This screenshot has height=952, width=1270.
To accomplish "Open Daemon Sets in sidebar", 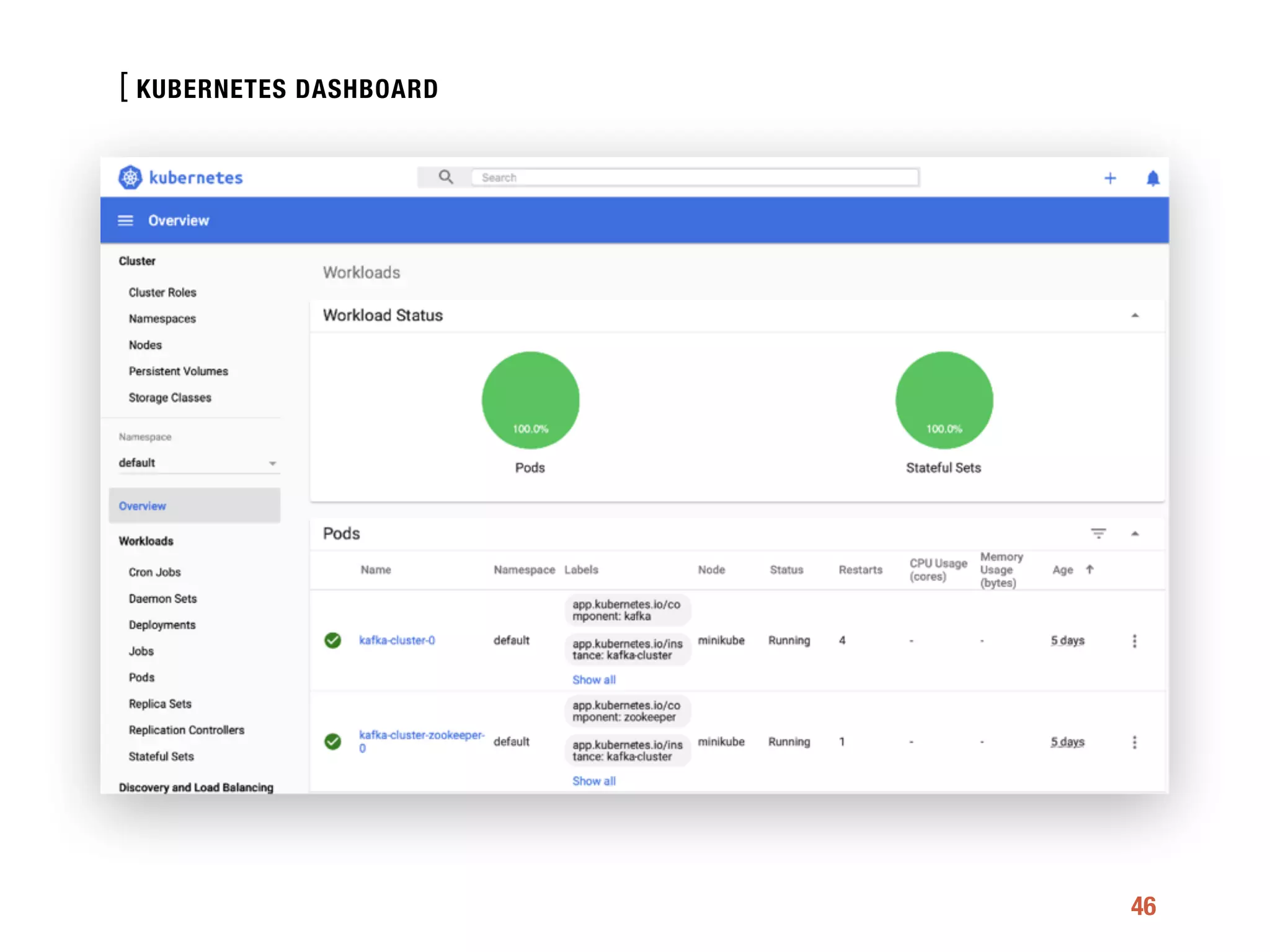I will pyautogui.click(x=162, y=599).
